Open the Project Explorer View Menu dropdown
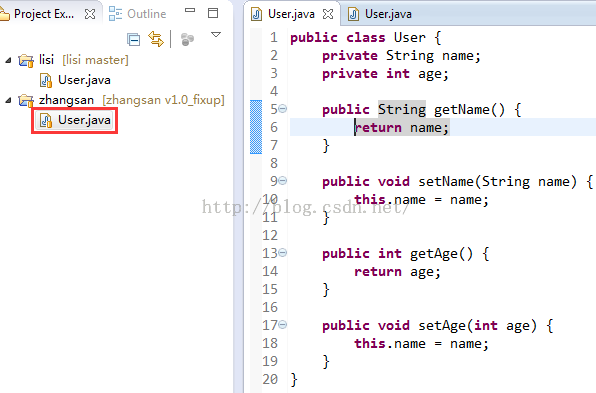 [x=216, y=35]
